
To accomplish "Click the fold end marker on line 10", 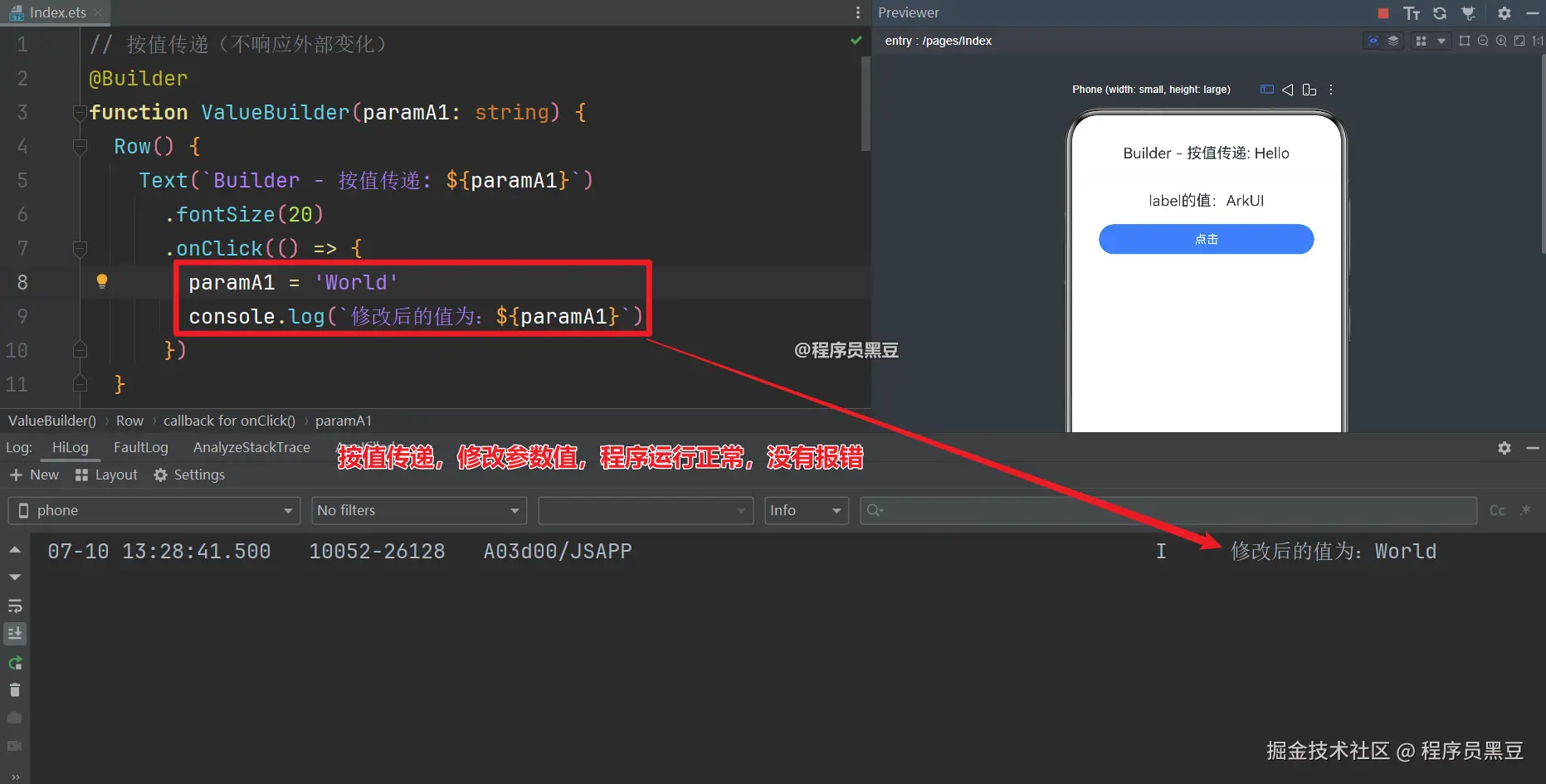I will (80, 350).
